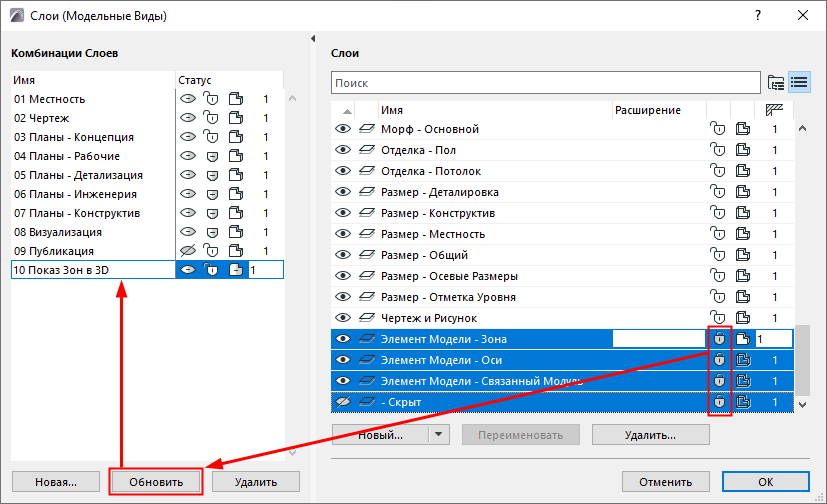The width and height of the screenshot is (827, 504).
Task: Toggle lock icon for Элемент Модели - Оси
Action: tap(719, 360)
